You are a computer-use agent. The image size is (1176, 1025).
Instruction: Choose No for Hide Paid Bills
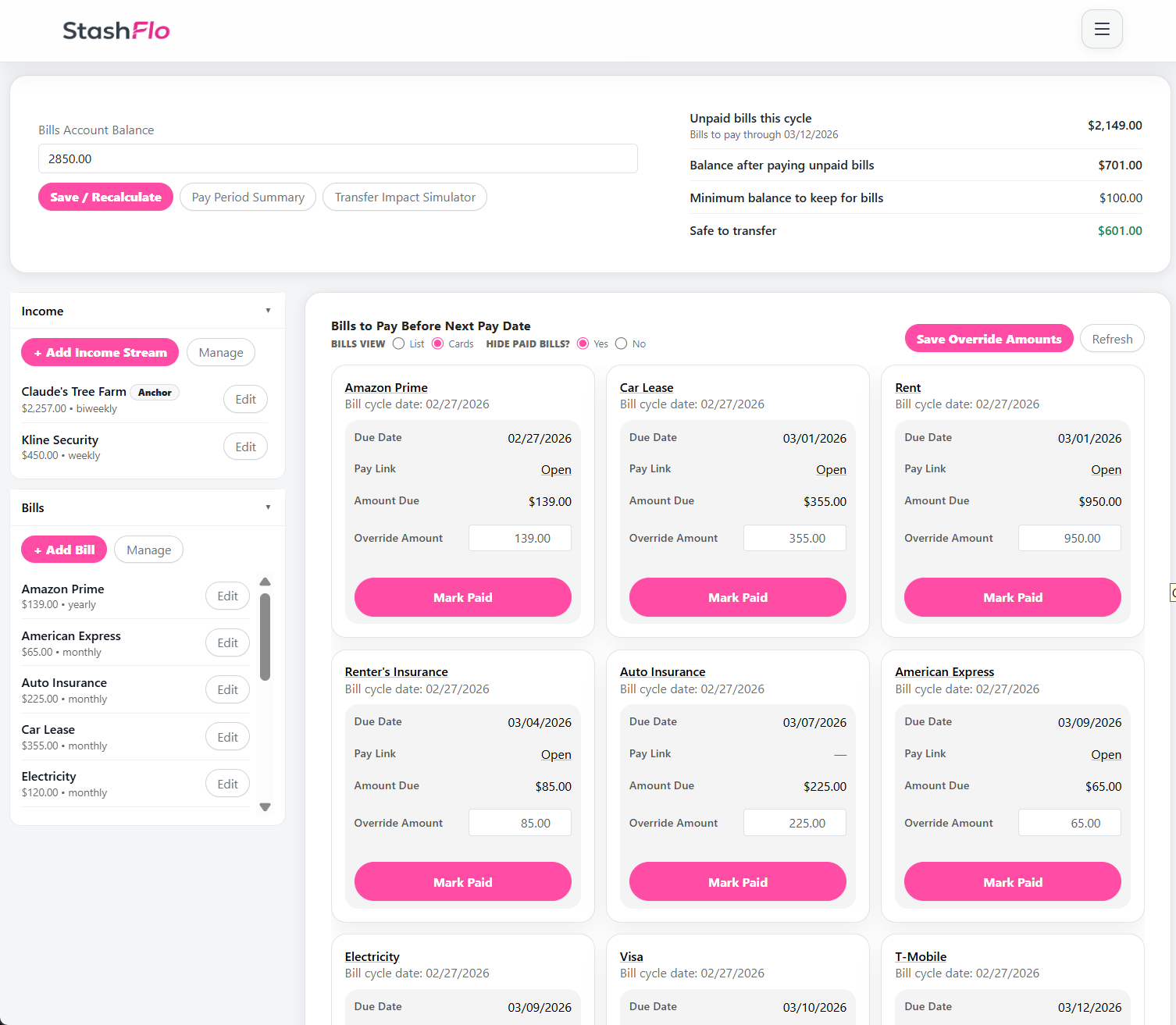621,343
